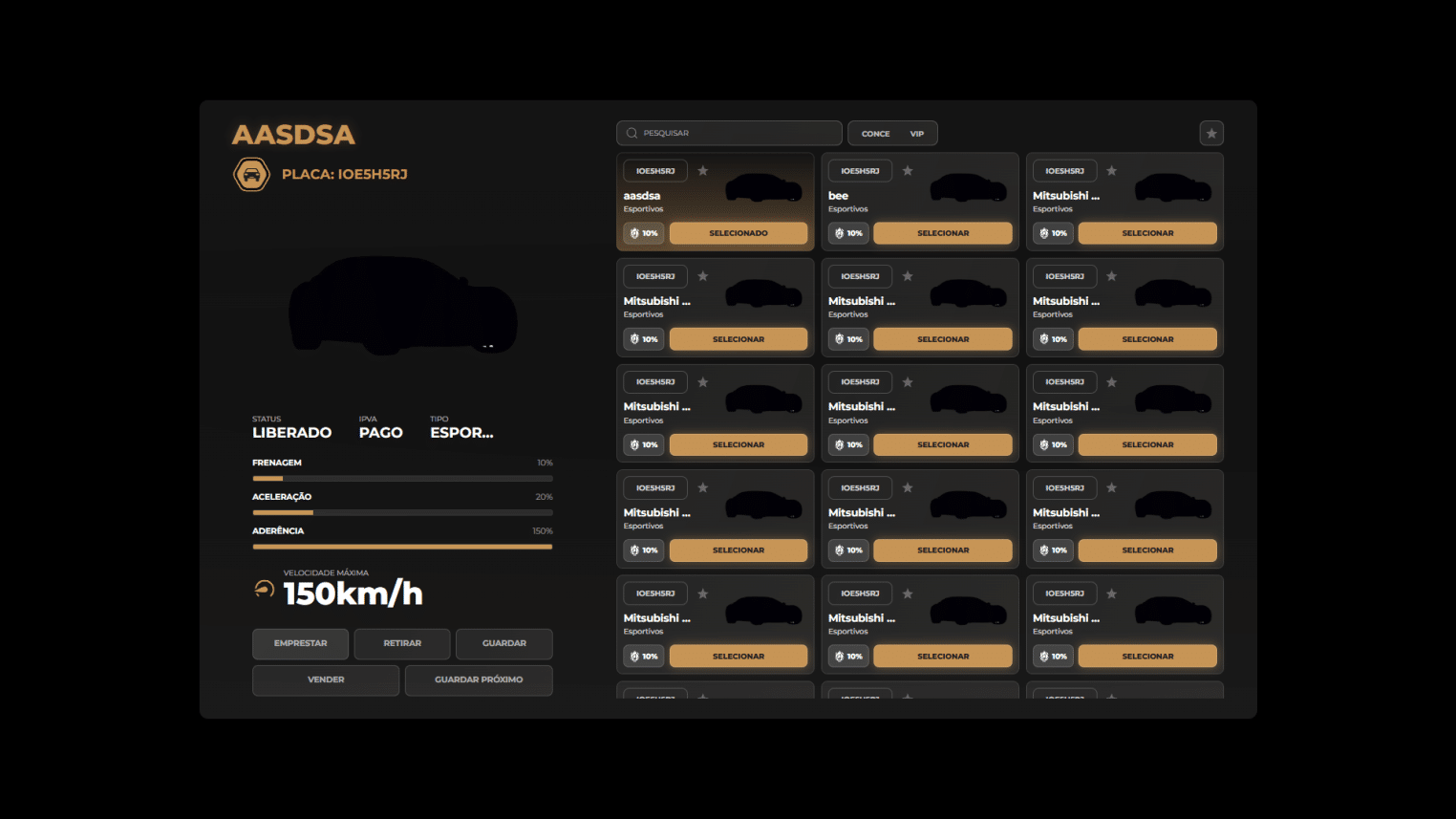
Task: Focus the PESQUISAR search field
Action: [738, 134]
